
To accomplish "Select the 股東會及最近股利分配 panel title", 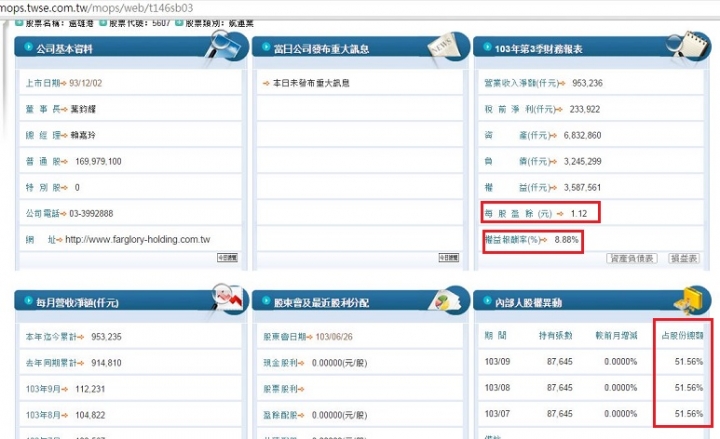I will [321, 303].
